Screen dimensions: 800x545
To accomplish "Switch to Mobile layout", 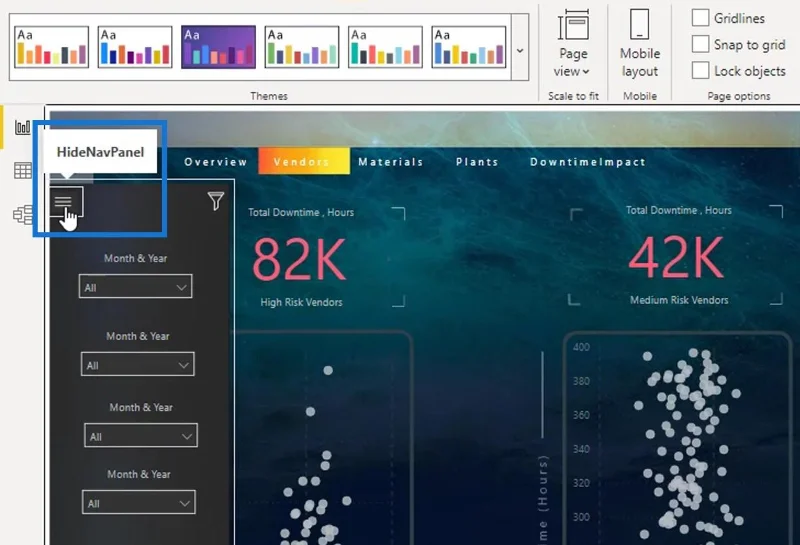I will [x=640, y=44].
